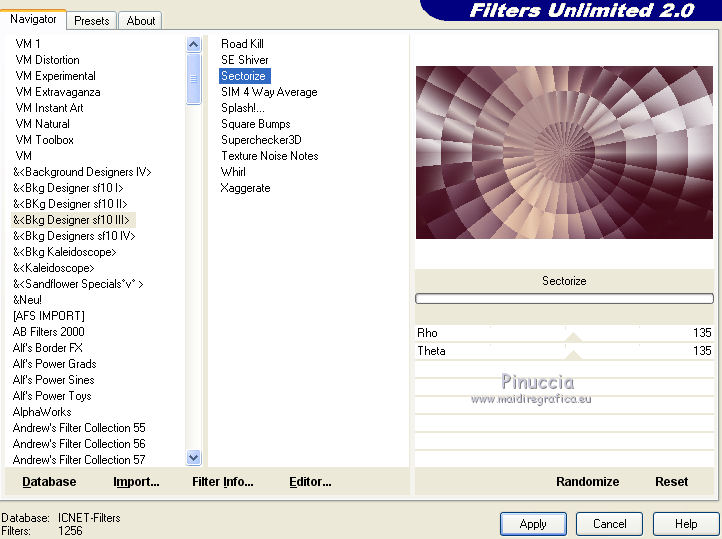Choose SIM 4 Way Average filter
This screenshot has height=539, width=722.
tap(269, 92)
